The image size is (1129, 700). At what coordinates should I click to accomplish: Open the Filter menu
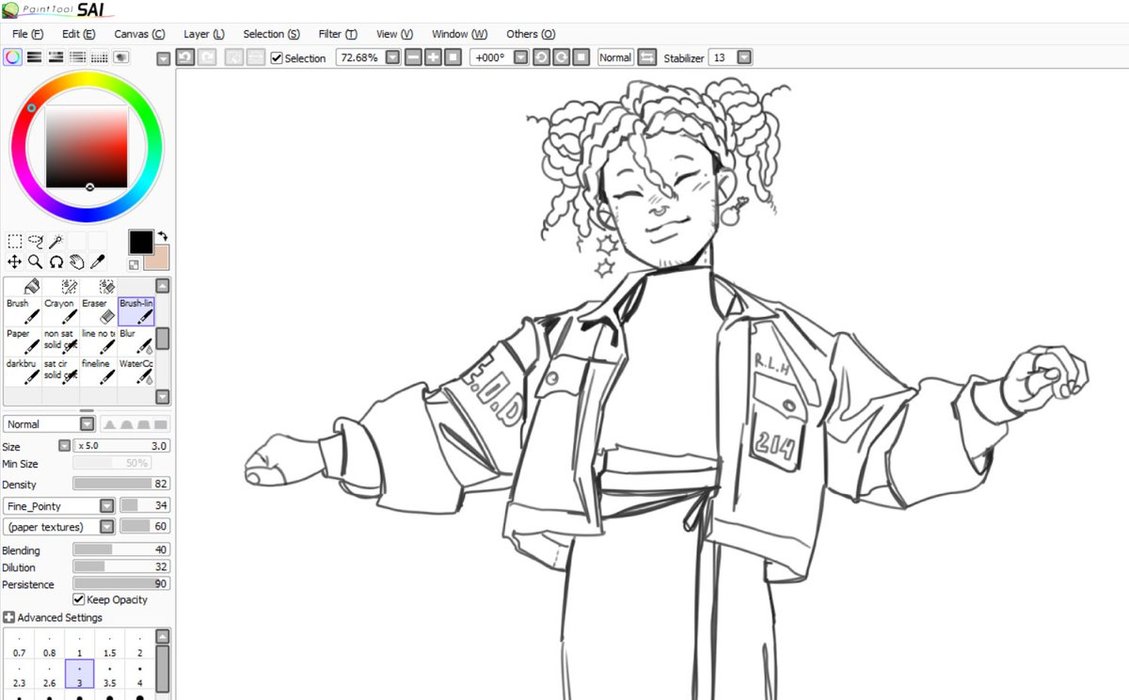coord(337,34)
